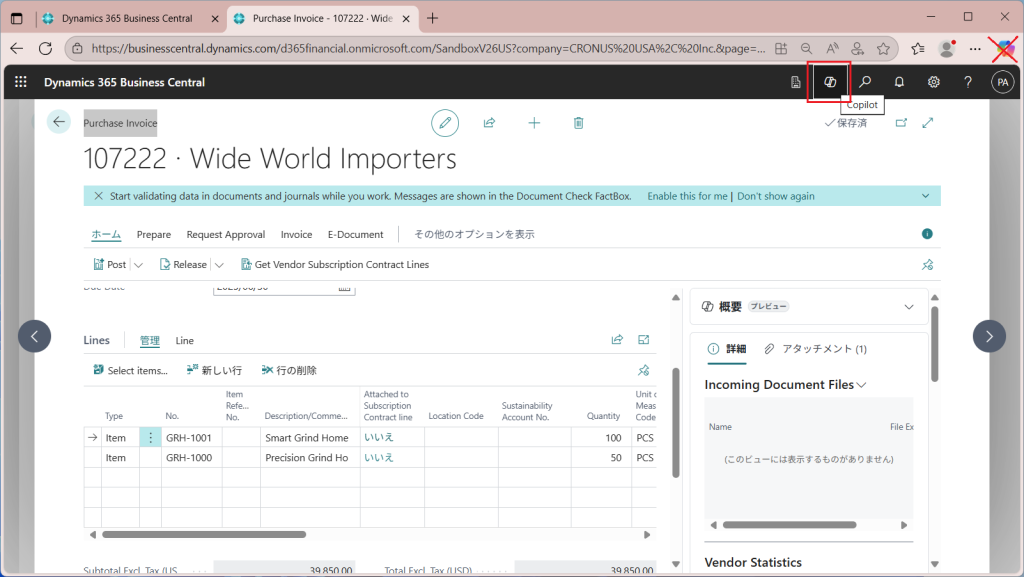The image size is (1024, 577).
Task: Expand the notification bar chevron
Action: (x=925, y=196)
